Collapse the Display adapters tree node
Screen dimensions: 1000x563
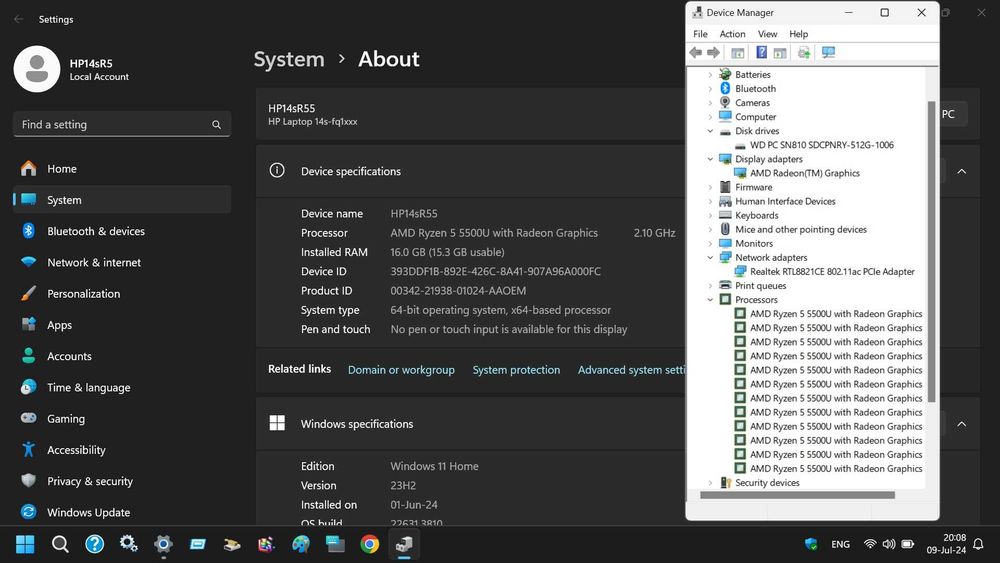[710, 159]
